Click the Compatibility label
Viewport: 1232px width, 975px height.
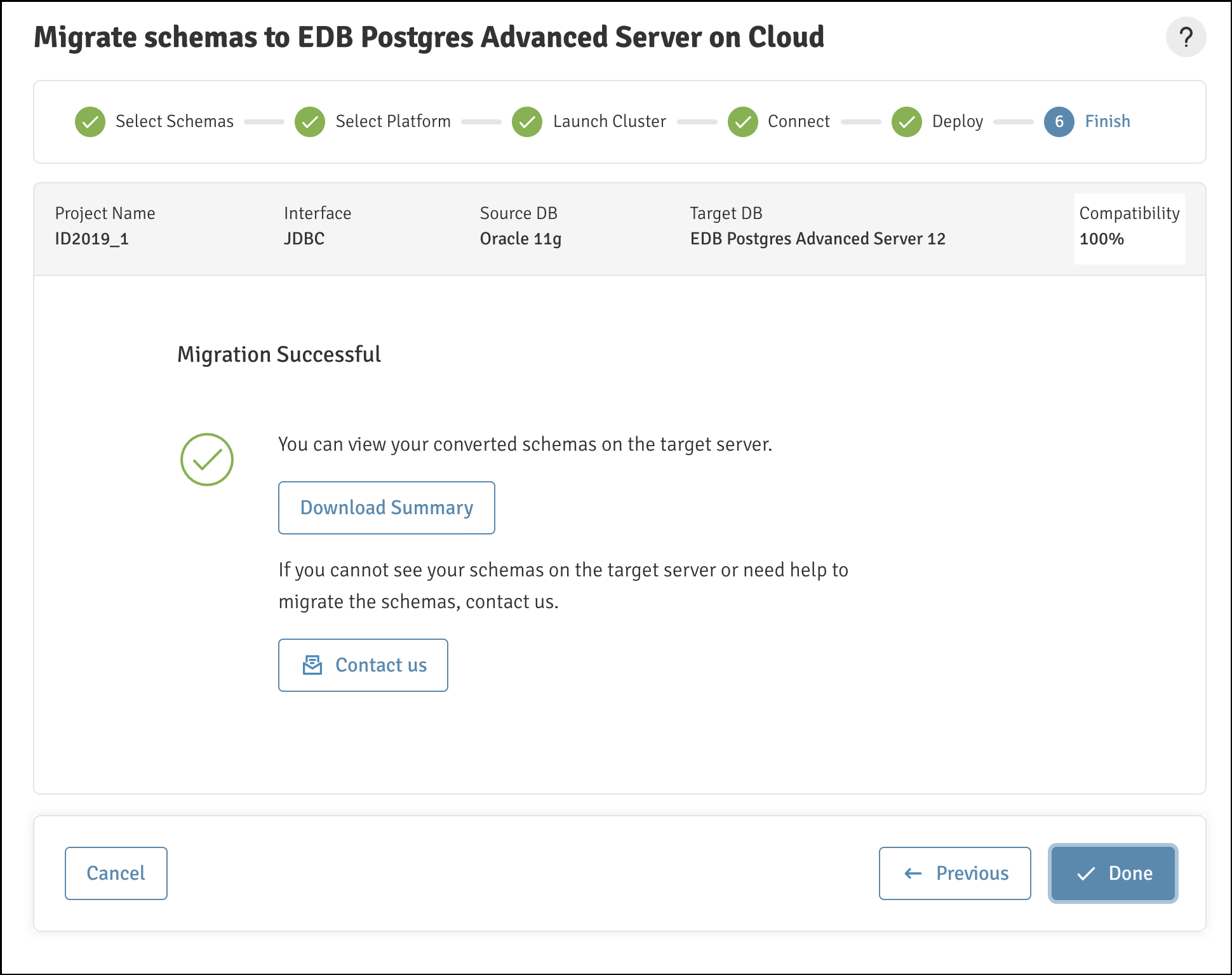(x=1130, y=213)
